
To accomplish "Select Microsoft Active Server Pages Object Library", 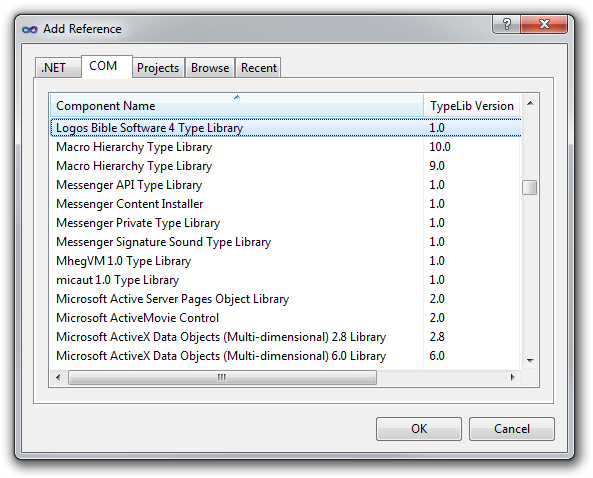I will [286, 299].
